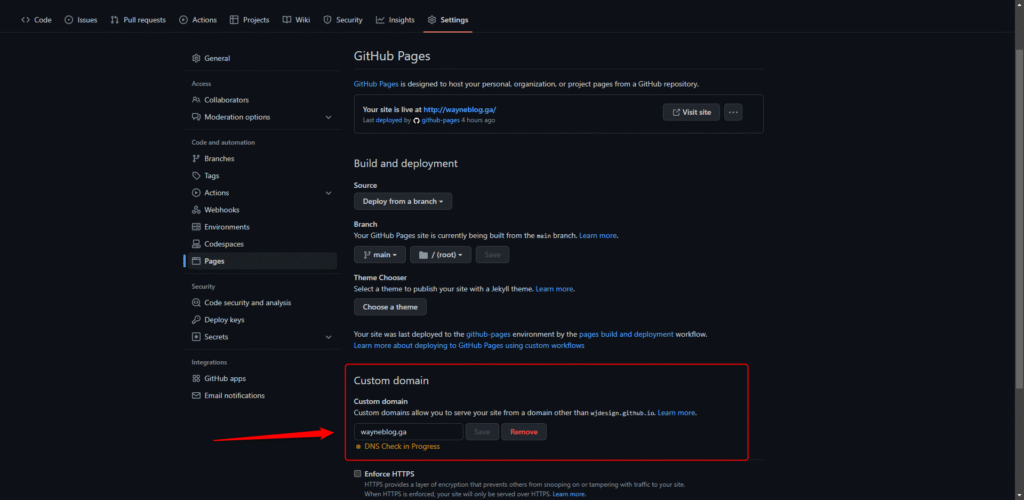Click the Email notifications envelope icon
The height and width of the screenshot is (500, 1024).
click(196, 396)
